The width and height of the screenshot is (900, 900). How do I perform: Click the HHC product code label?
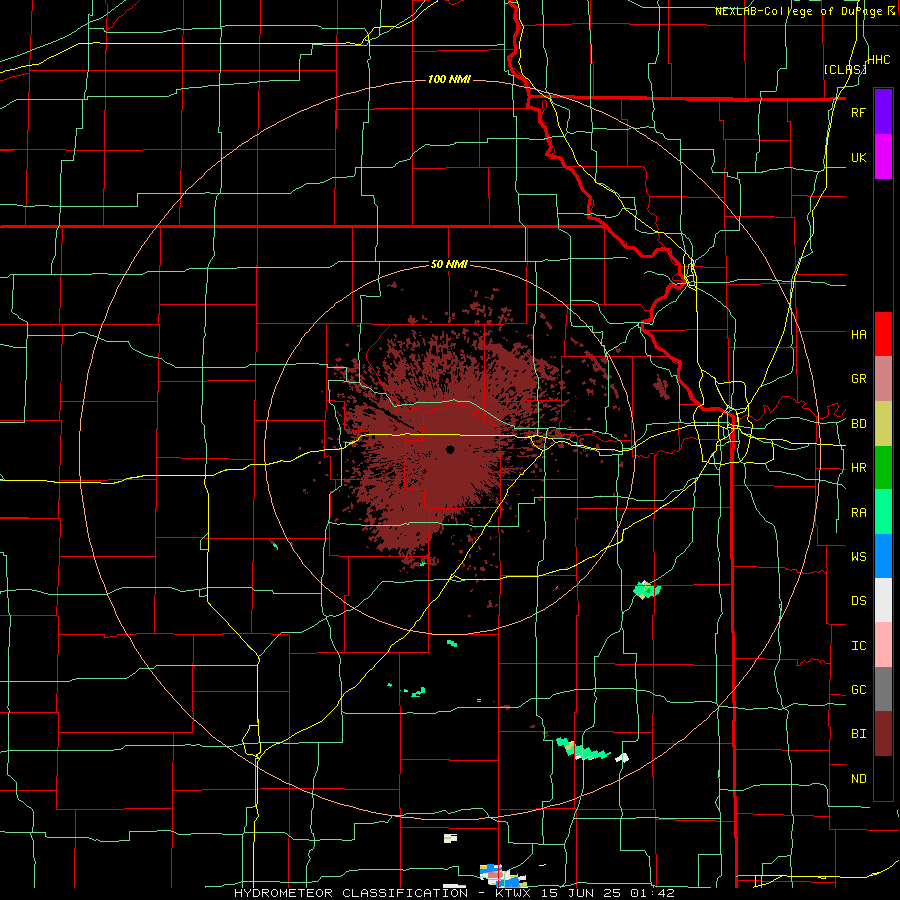[879, 60]
